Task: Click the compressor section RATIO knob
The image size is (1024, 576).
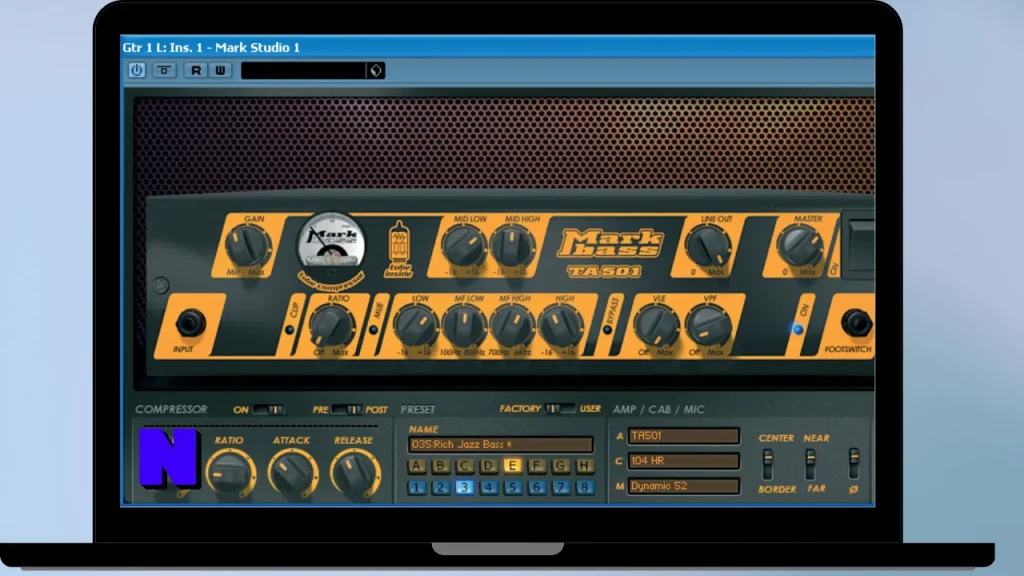Action: (x=230, y=473)
